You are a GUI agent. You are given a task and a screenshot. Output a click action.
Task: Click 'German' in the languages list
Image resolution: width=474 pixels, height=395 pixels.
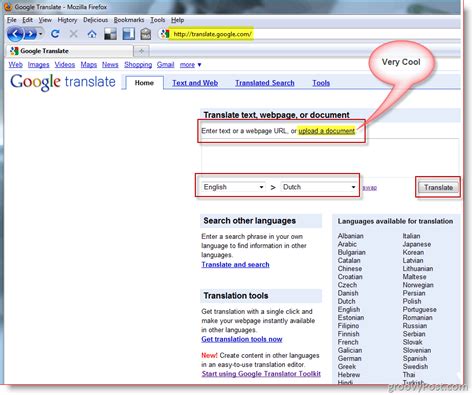tap(349, 358)
